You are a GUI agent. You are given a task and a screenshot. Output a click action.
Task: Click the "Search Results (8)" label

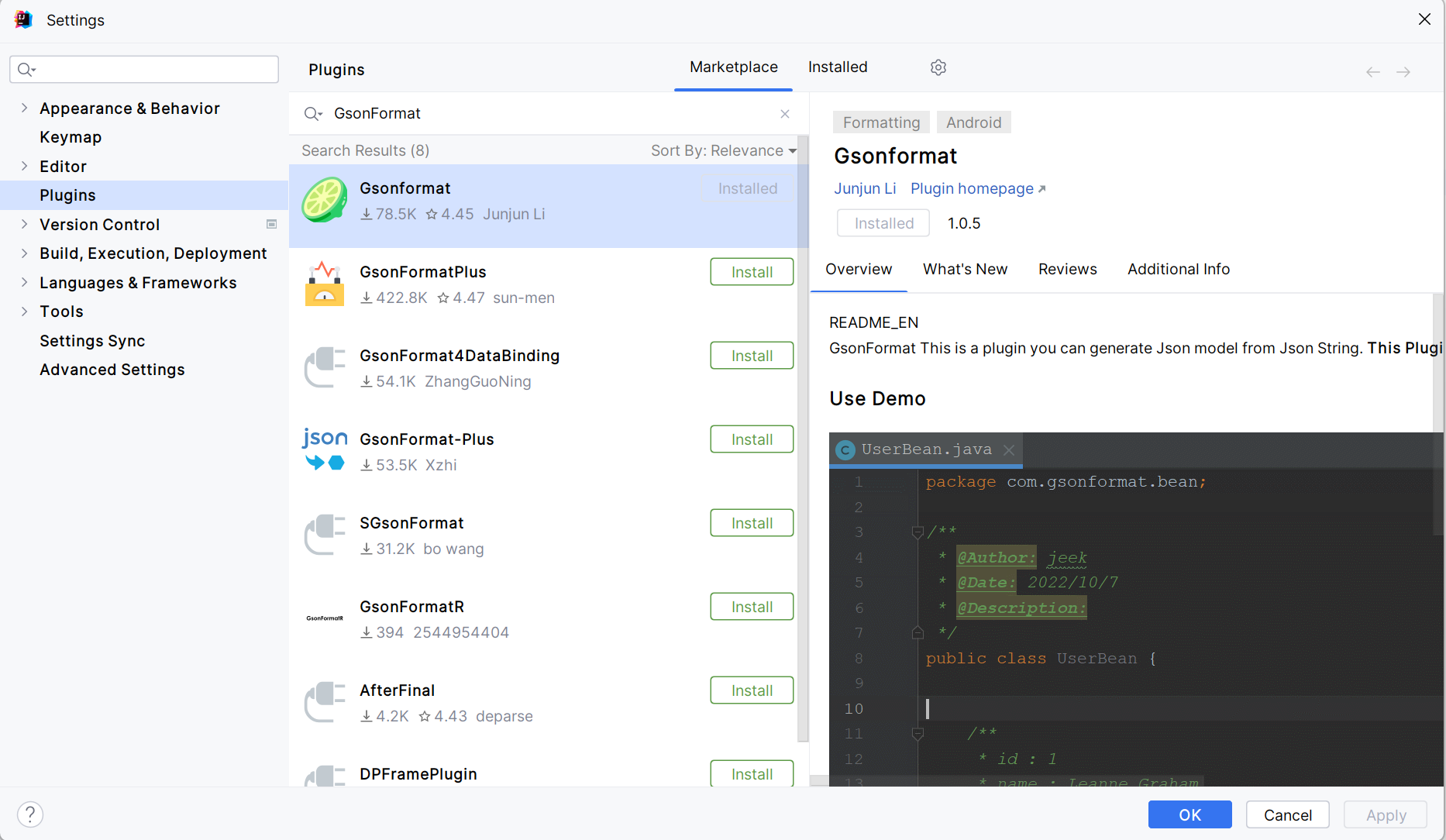[365, 150]
